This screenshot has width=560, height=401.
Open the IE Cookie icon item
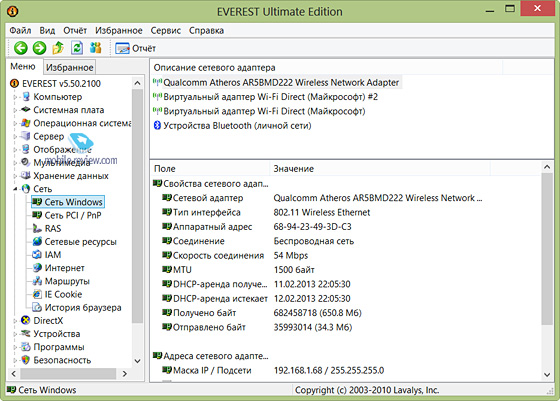(x=37, y=294)
